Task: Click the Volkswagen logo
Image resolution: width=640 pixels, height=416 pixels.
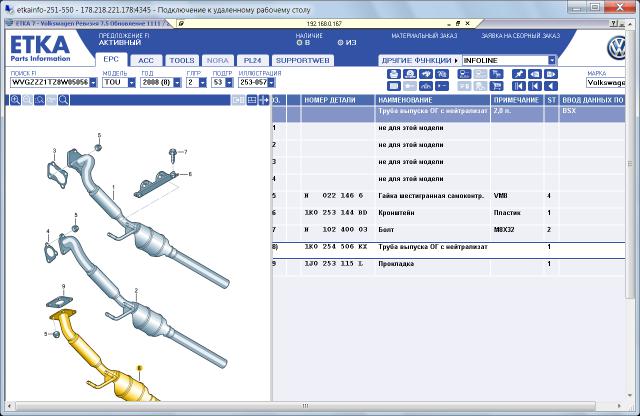Action: [x=616, y=48]
